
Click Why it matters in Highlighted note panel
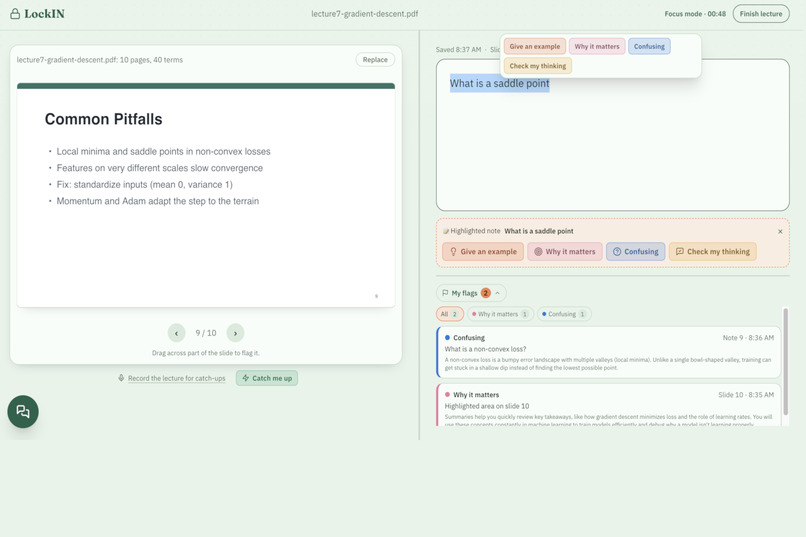(x=564, y=251)
